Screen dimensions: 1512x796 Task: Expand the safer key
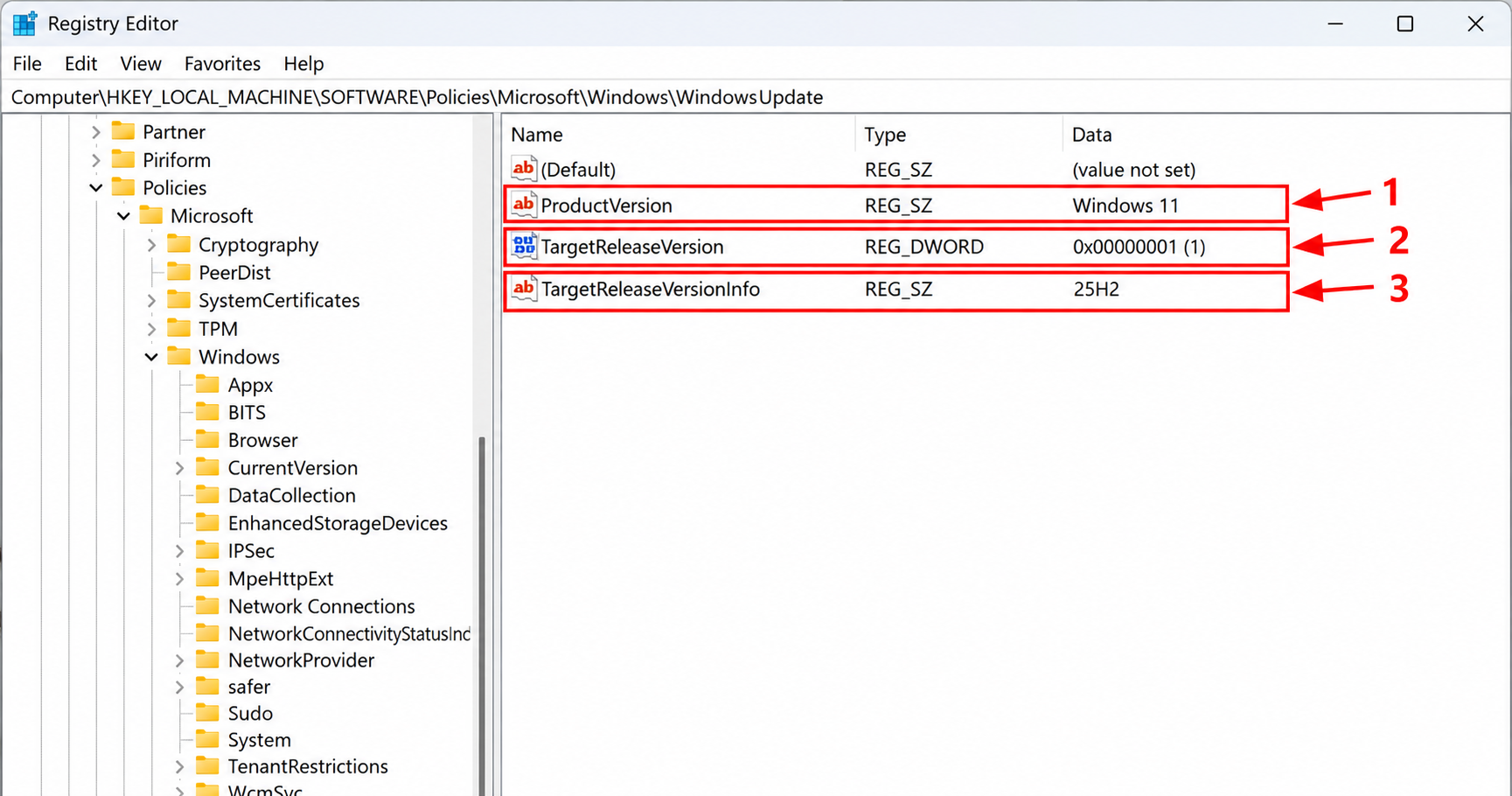click(x=179, y=688)
